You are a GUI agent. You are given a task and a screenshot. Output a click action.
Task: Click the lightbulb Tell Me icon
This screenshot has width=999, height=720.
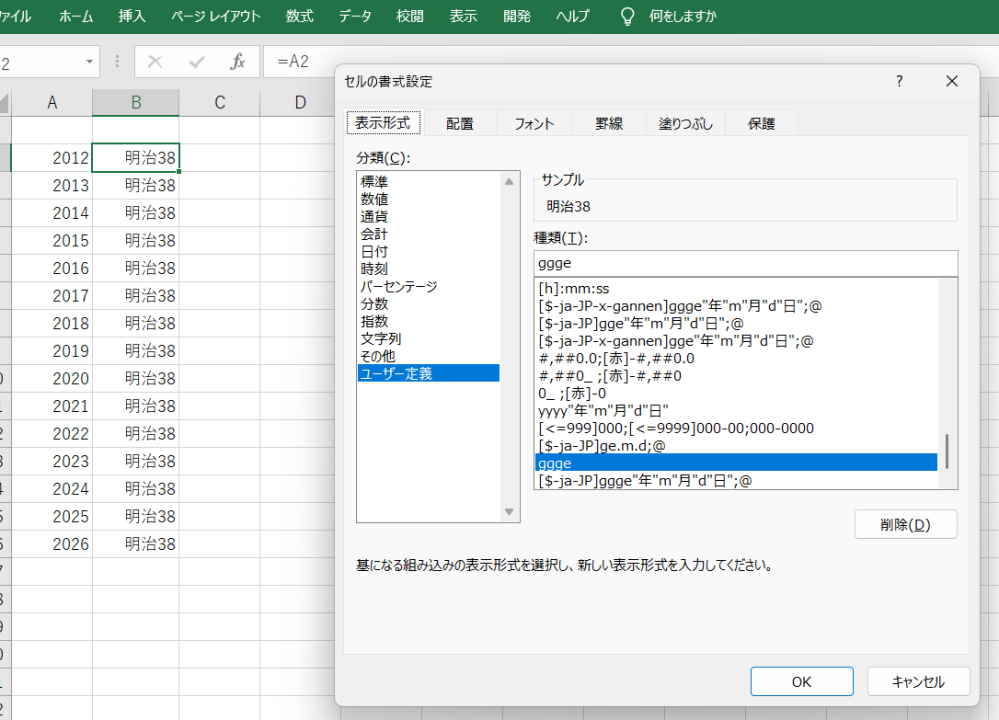click(627, 16)
